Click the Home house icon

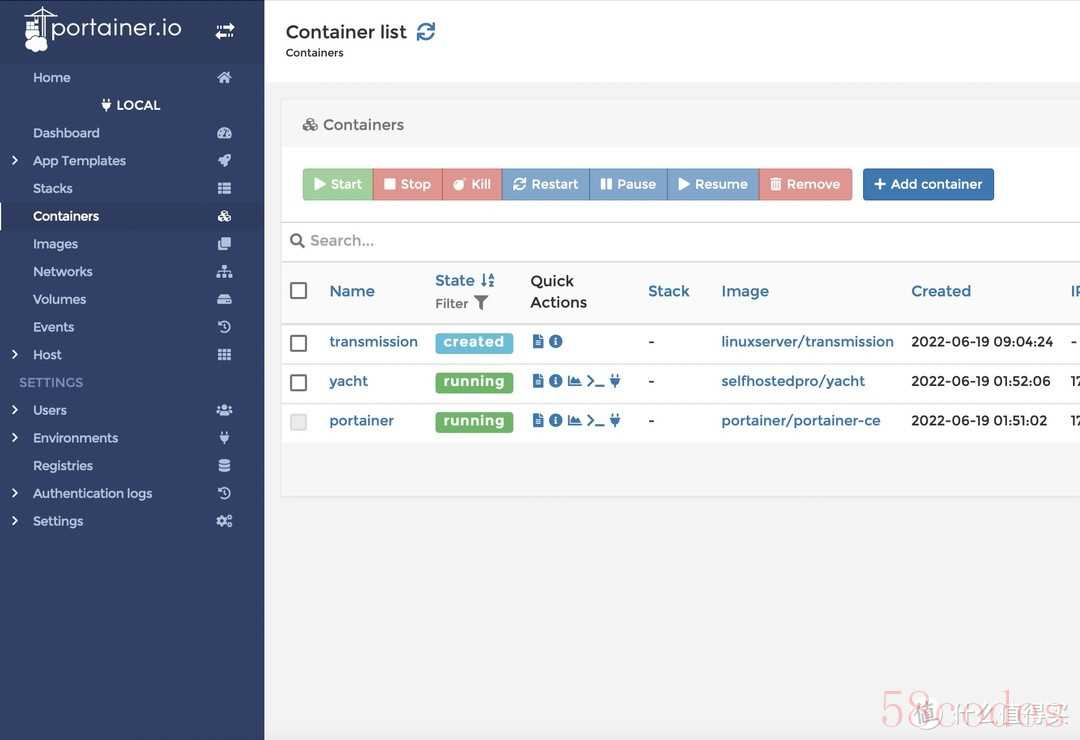point(225,77)
